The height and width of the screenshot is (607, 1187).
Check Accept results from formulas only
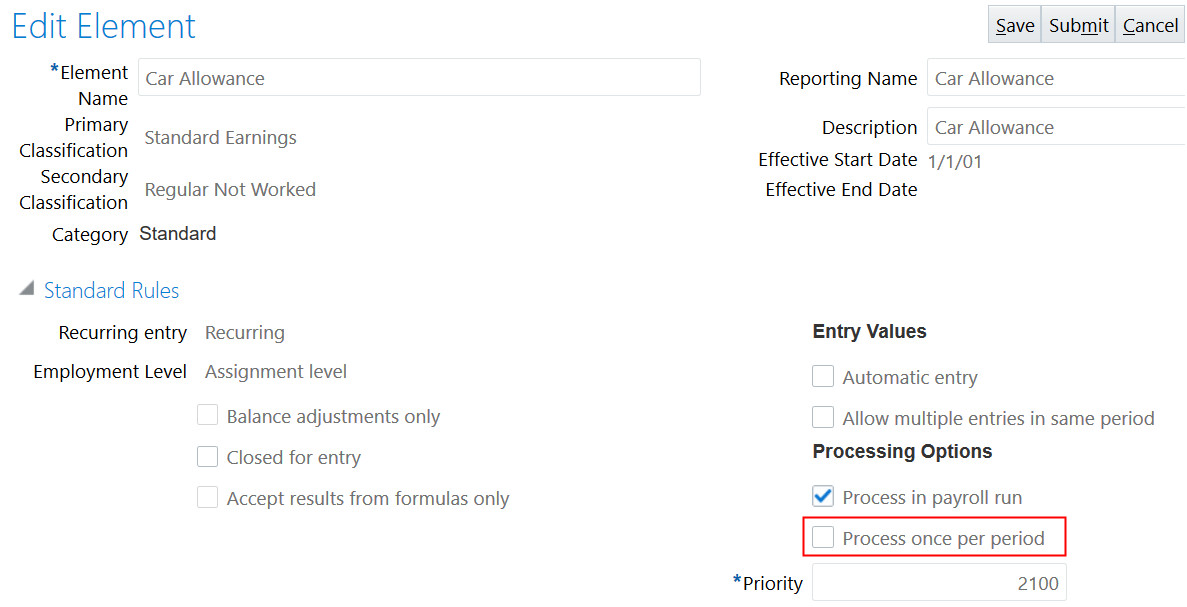point(208,498)
